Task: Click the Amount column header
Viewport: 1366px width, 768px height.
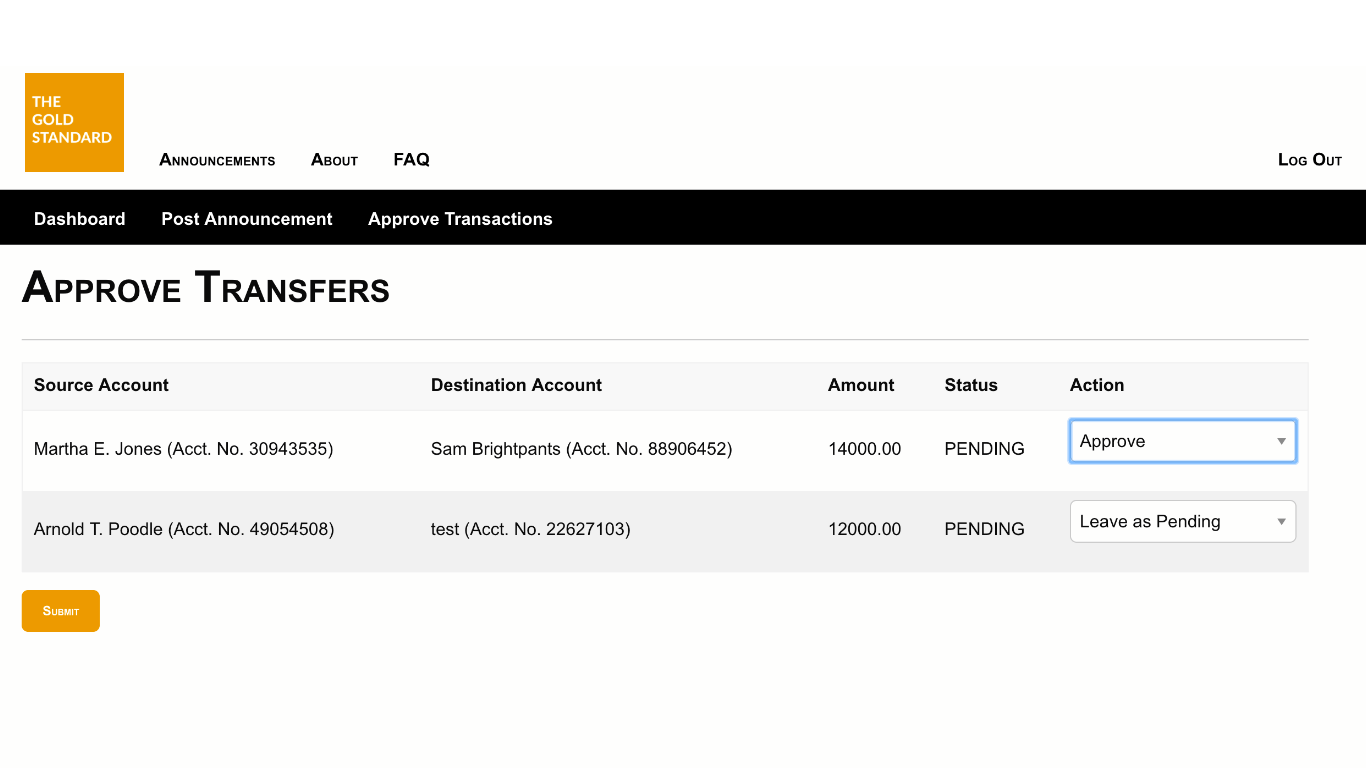Action: (861, 385)
